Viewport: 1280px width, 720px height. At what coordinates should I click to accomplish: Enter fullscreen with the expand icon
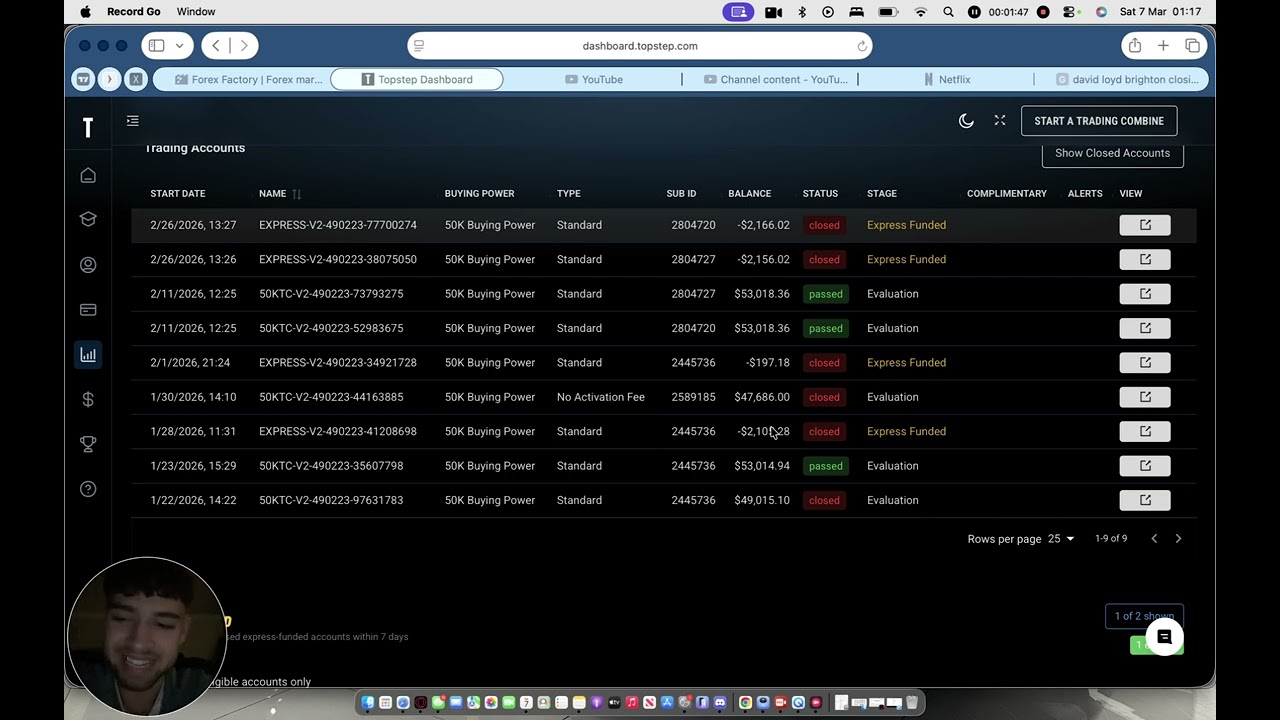point(1000,121)
